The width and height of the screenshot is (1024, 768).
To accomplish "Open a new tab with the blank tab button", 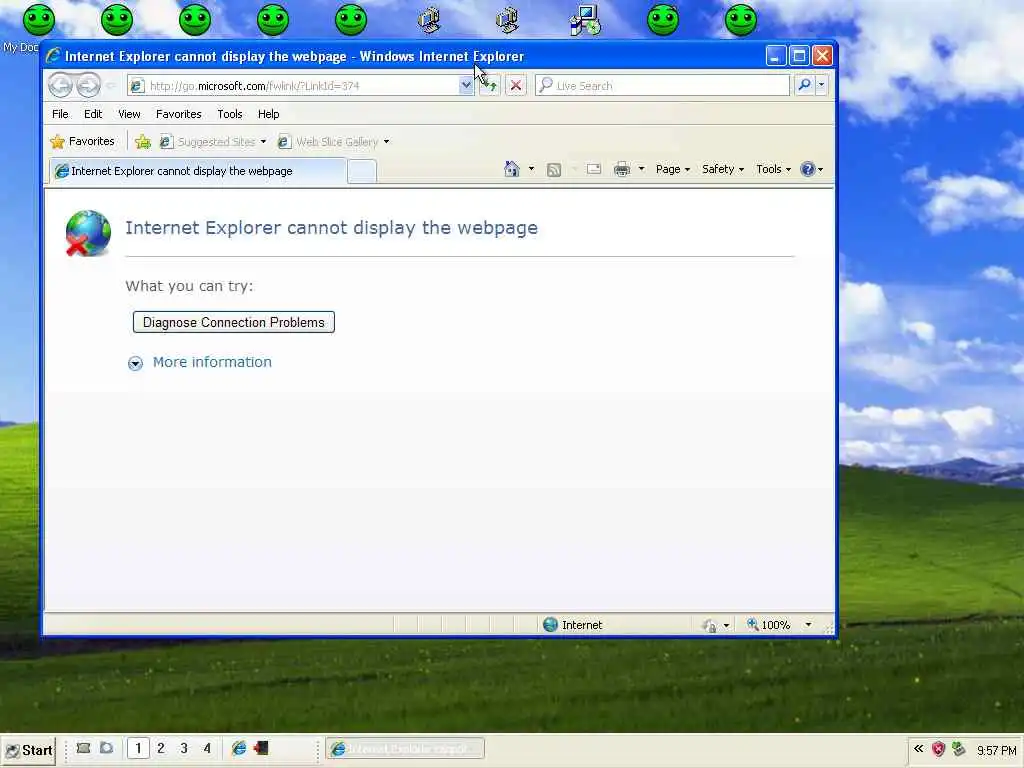I will [362, 172].
